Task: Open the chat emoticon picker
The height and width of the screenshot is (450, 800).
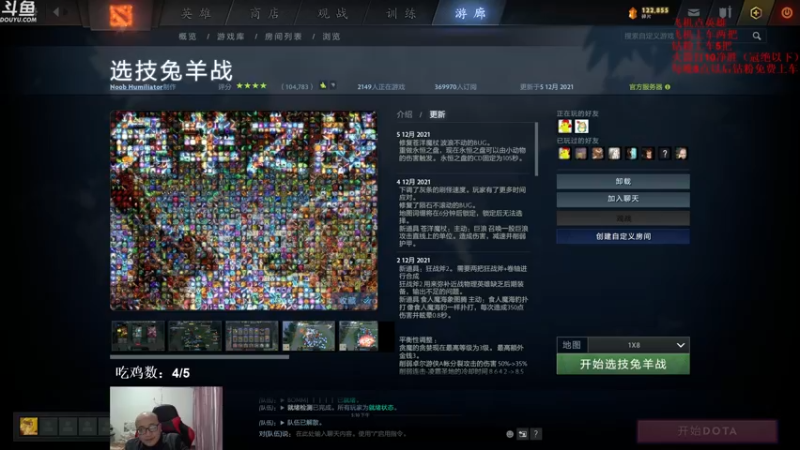Action: tap(510, 434)
